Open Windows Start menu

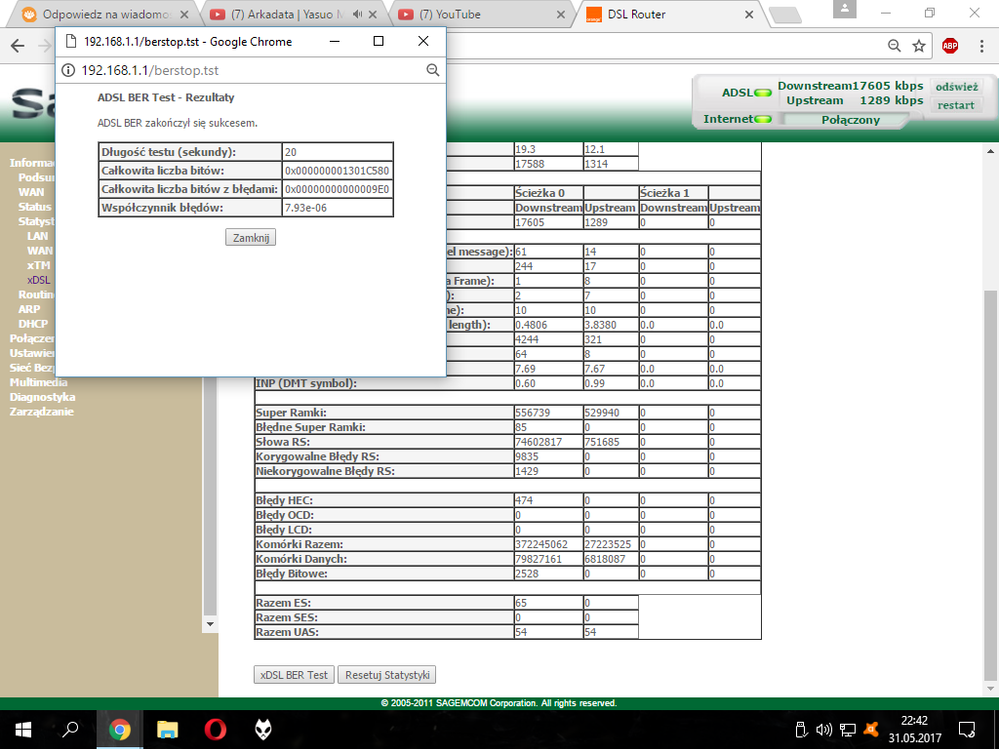pyautogui.click(x=23, y=728)
